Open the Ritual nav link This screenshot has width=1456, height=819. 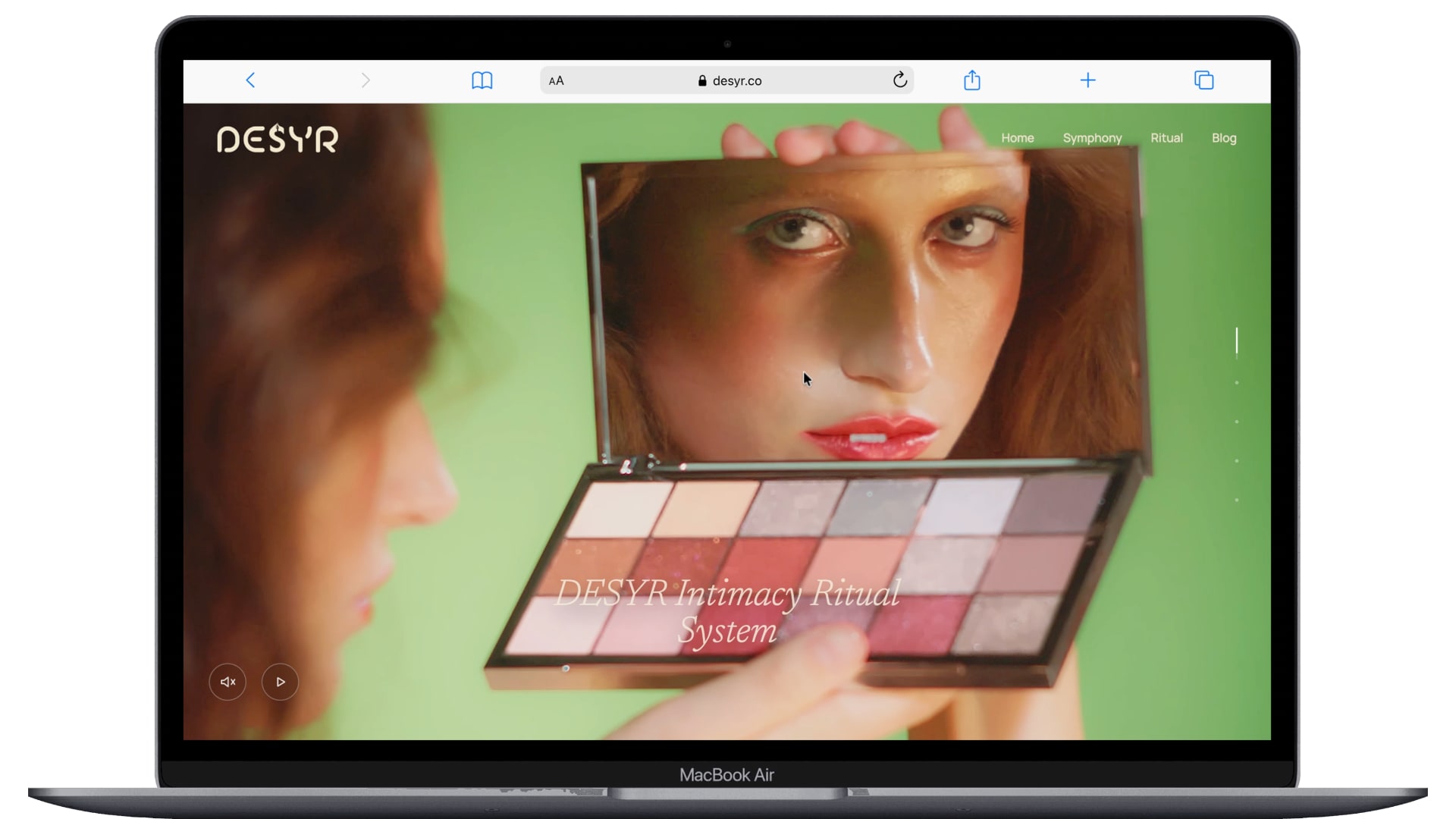point(1166,138)
